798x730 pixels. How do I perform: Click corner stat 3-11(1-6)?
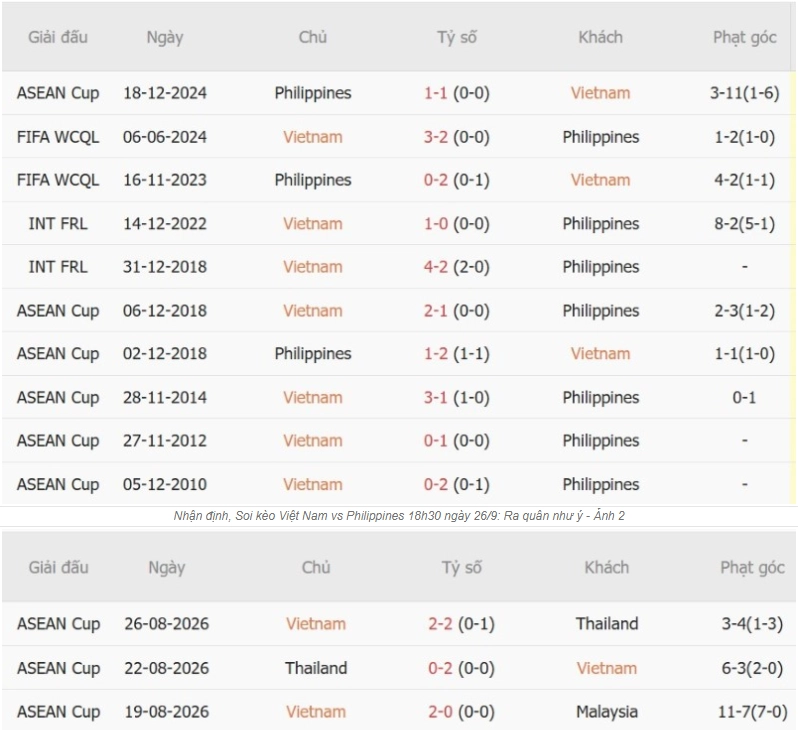[745, 93]
